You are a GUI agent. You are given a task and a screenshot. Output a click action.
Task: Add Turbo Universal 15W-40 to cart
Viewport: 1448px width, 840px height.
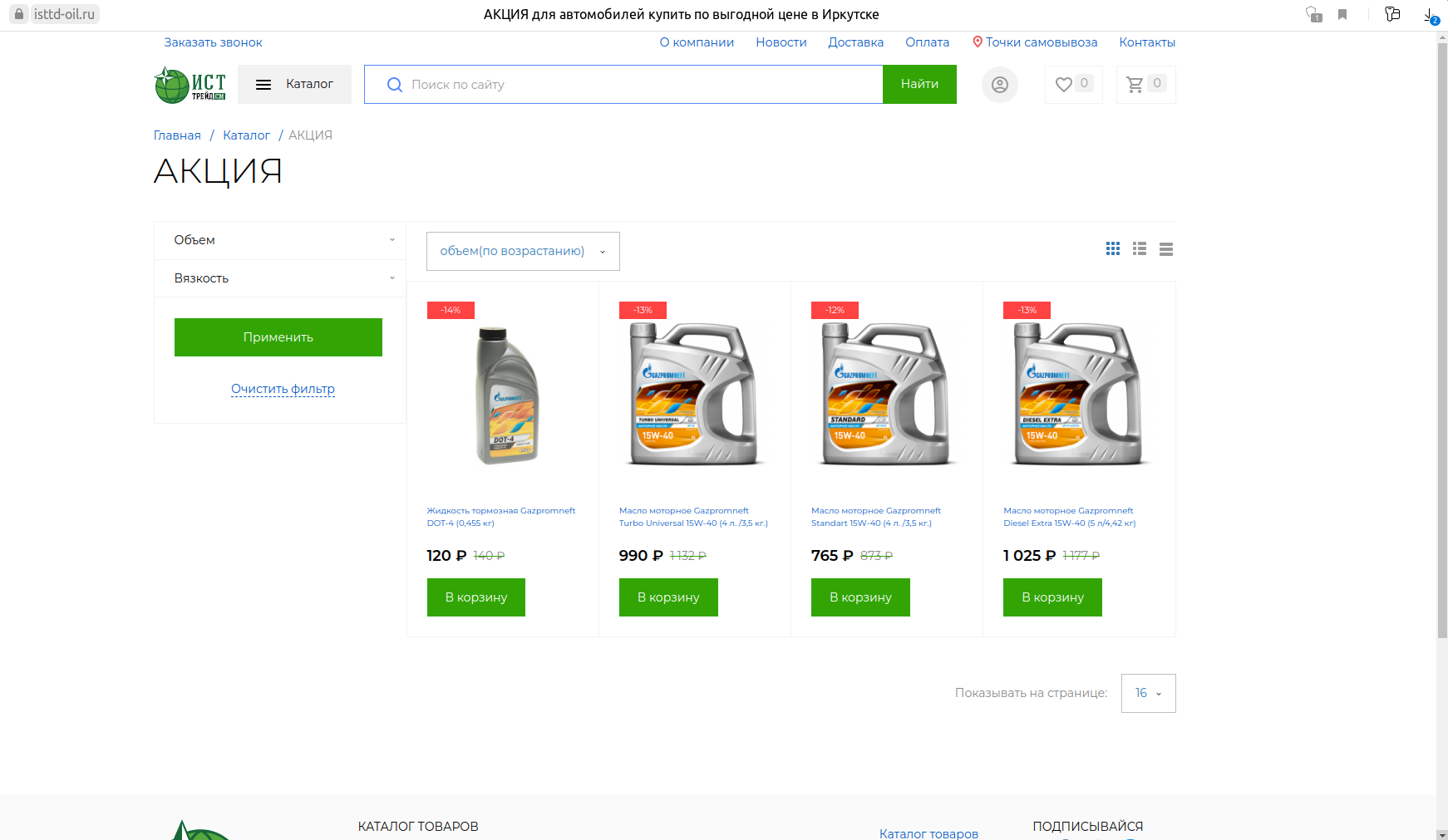point(668,597)
